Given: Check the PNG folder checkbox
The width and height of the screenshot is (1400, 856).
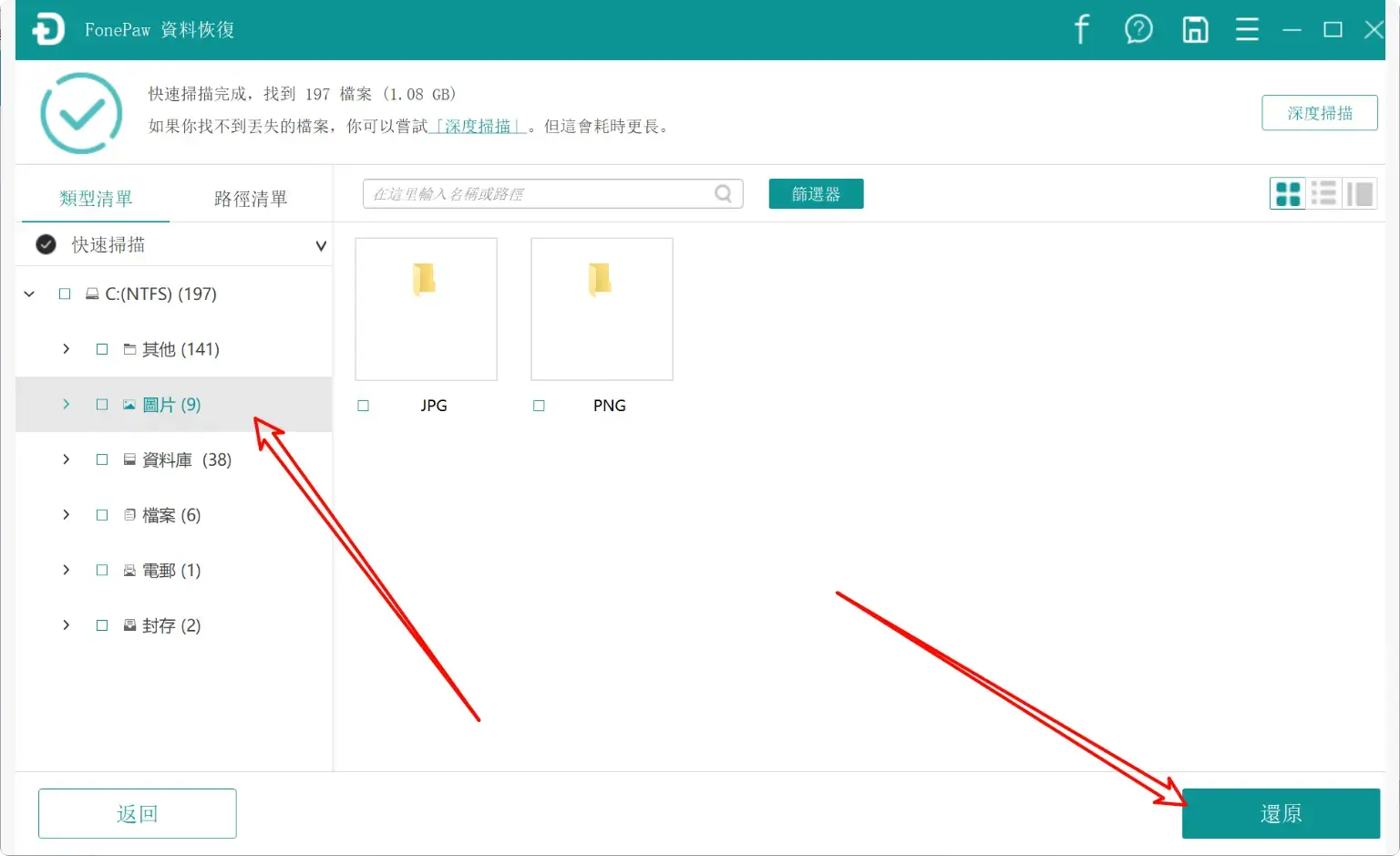Looking at the screenshot, I should coord(539,406).
